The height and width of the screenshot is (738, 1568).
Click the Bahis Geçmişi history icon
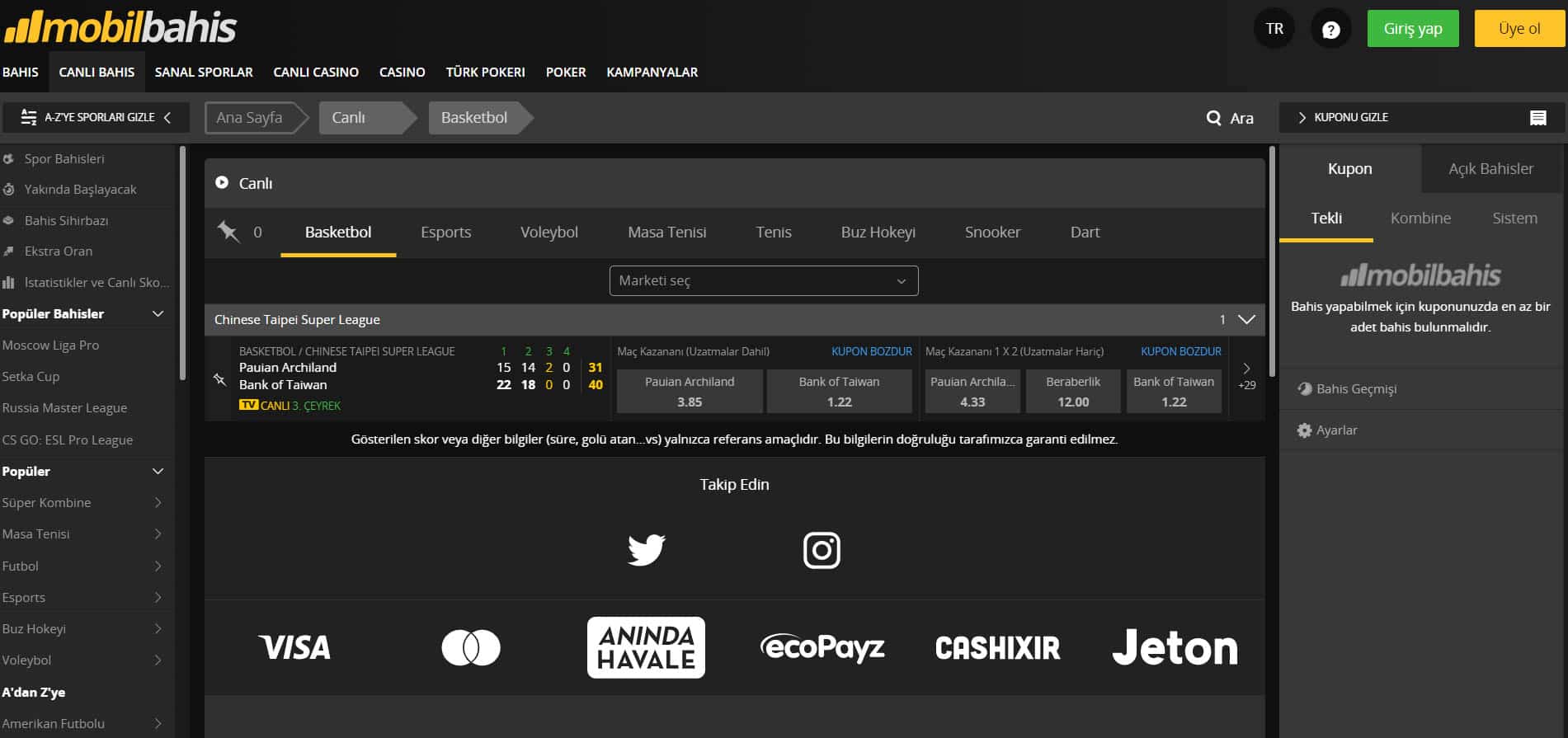click(x=1304, y=388)
